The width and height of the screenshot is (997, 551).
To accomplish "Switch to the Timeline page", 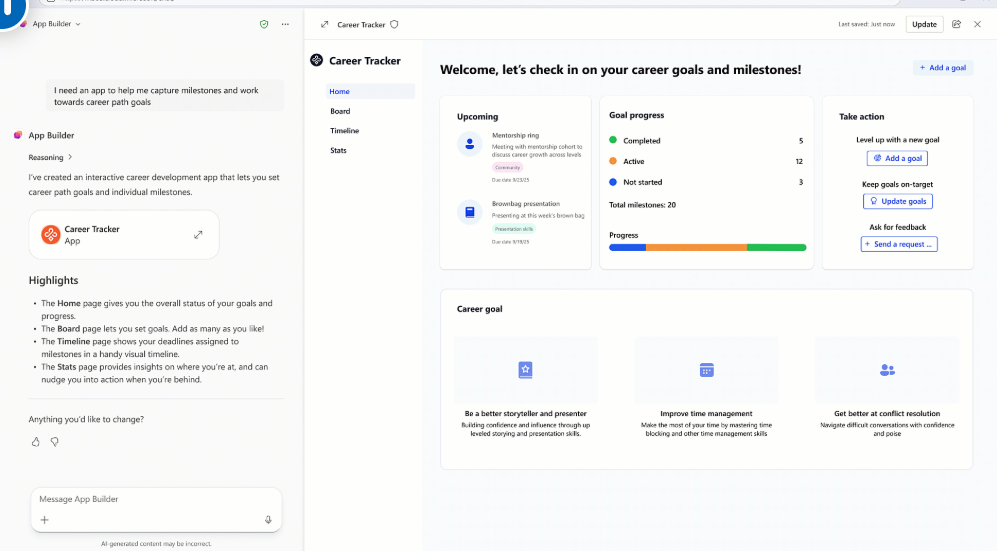I will 344,131.
